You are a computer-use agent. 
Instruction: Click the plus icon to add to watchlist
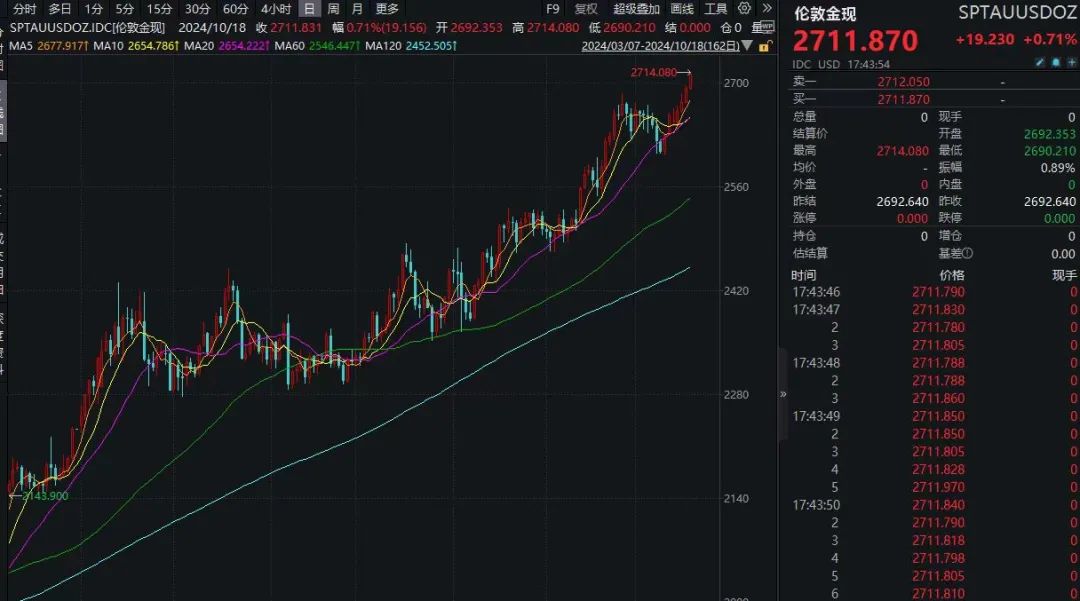point(1070,63)
